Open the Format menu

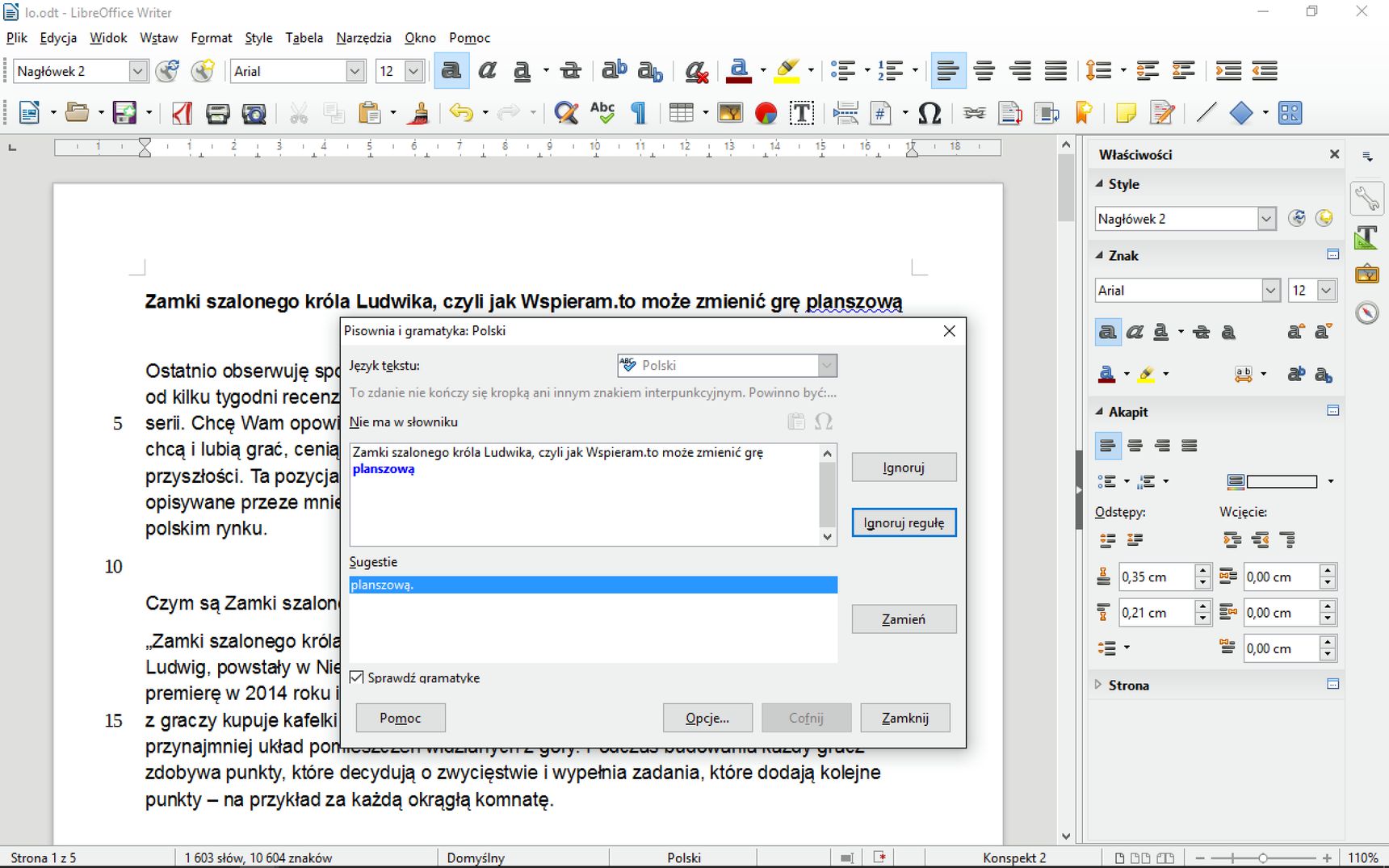[212, 38]
